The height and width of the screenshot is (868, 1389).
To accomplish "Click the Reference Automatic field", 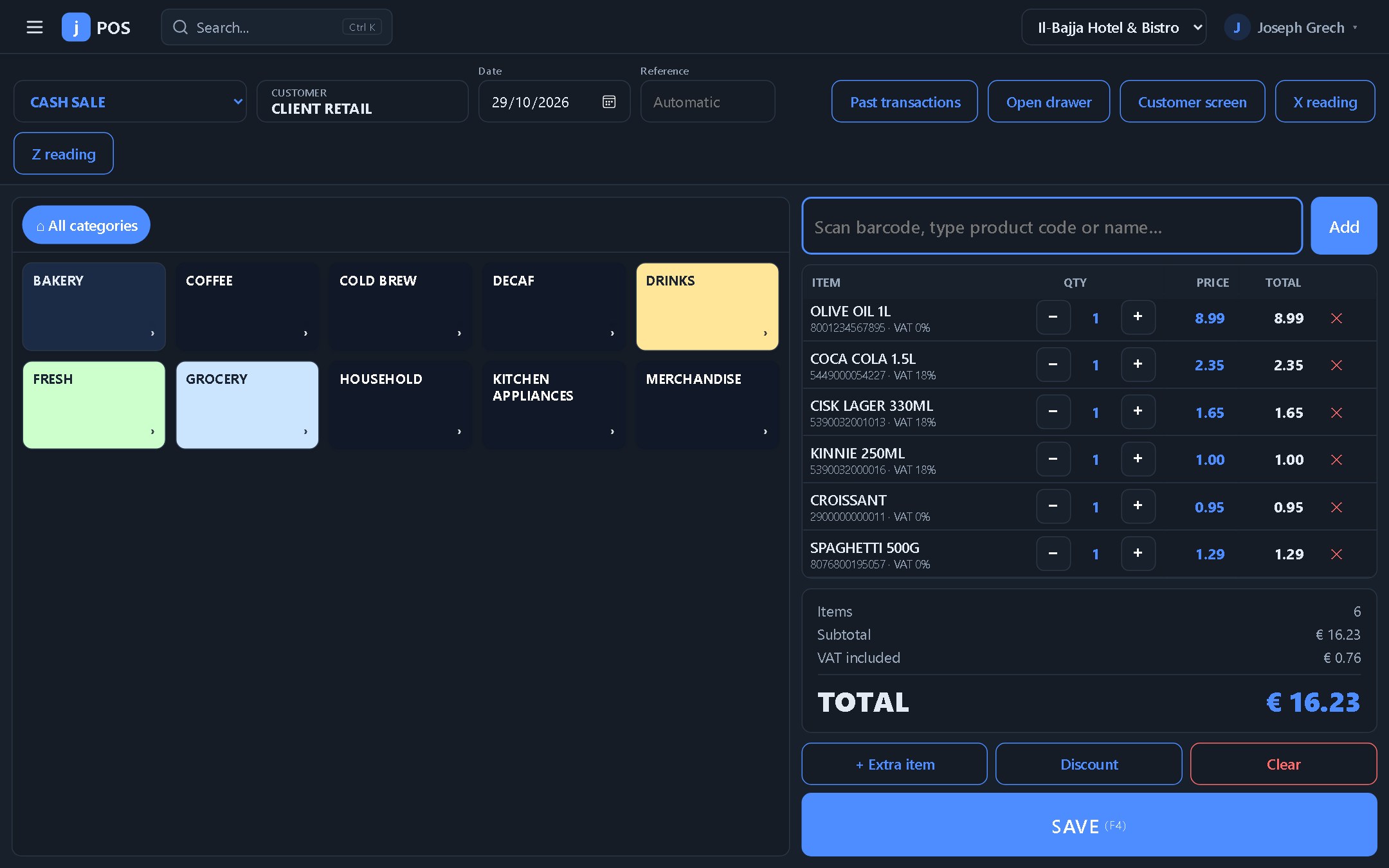I will coord(707,102).
